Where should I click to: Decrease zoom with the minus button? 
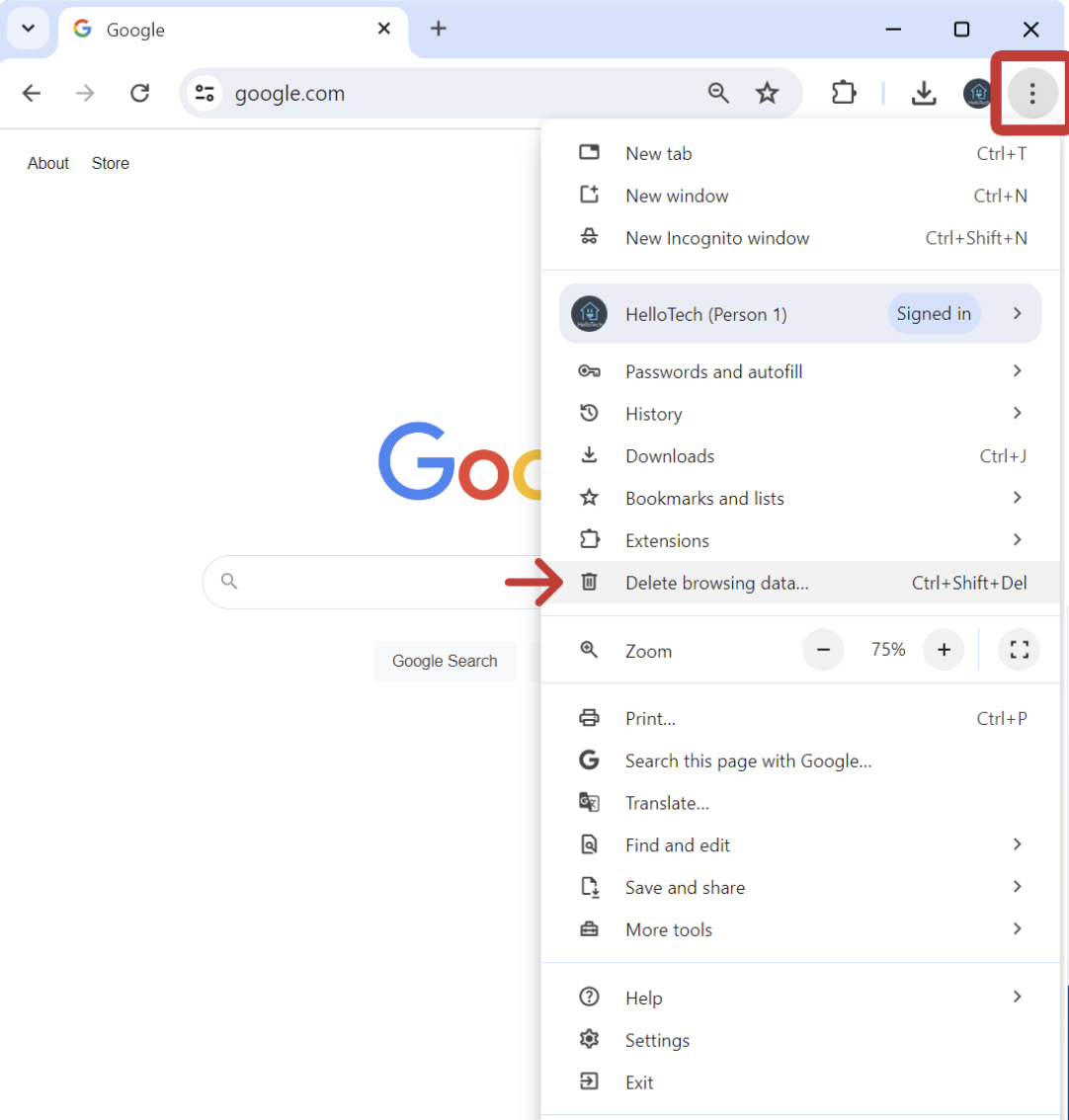[x=823, y=650]
